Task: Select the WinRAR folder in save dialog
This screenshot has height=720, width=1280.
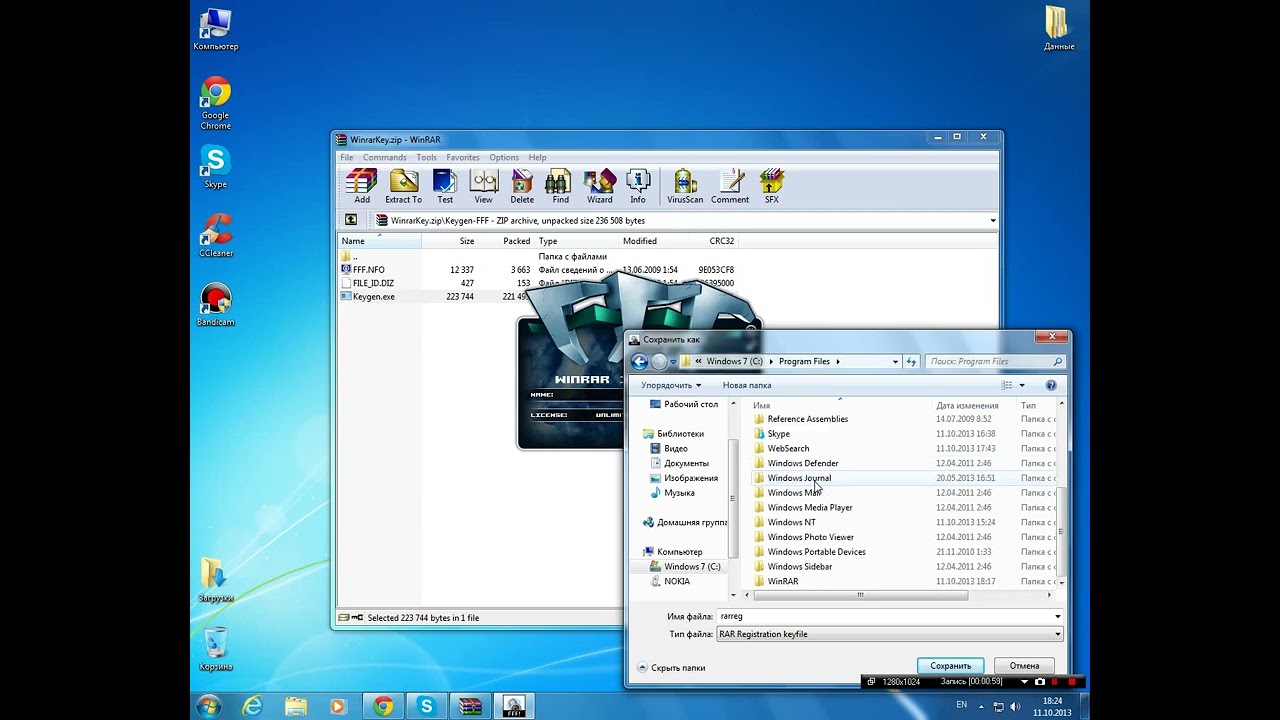Action: [x=782, y=581]
